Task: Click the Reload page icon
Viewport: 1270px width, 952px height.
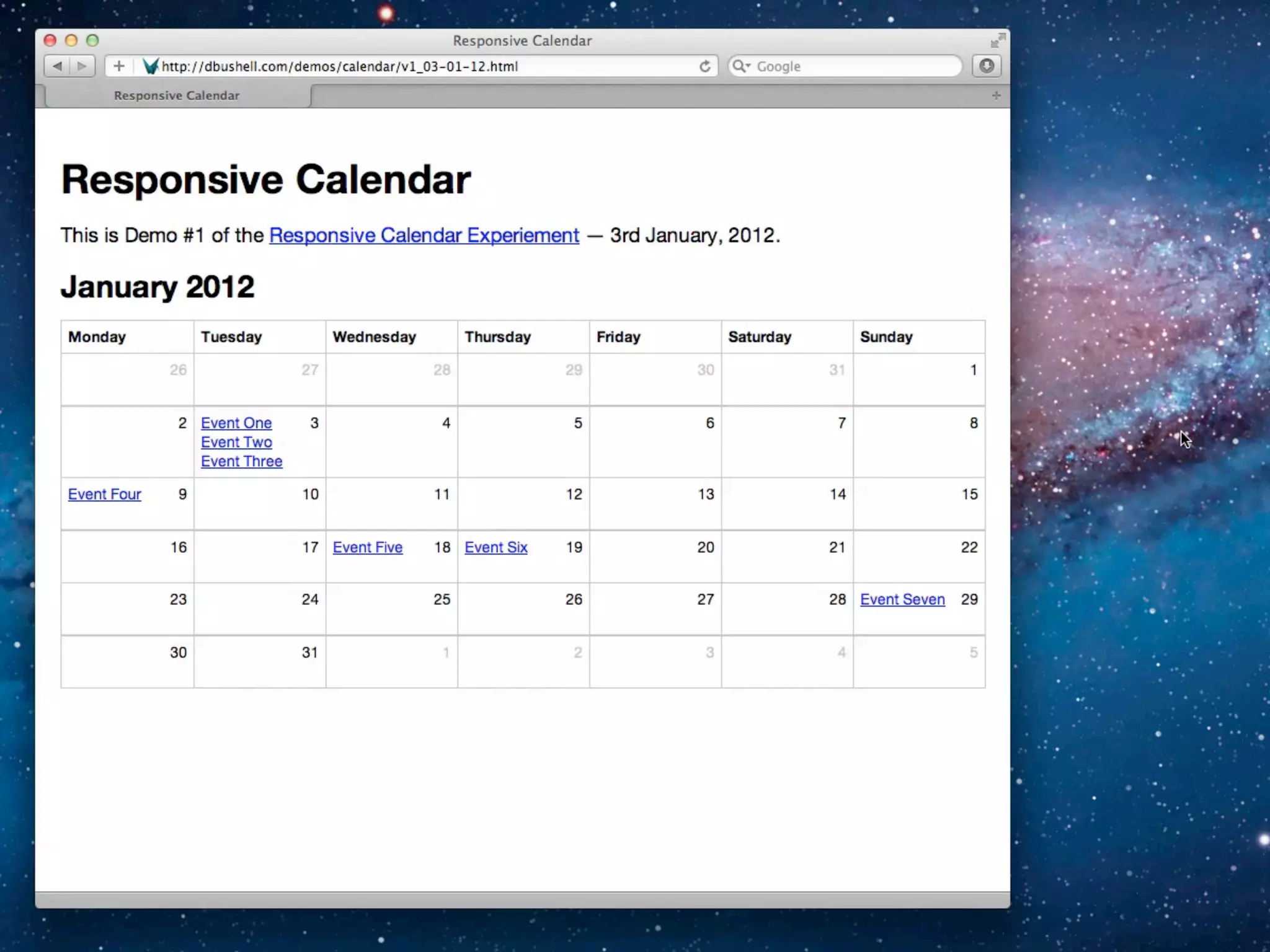Action: [x=705, y=66]
